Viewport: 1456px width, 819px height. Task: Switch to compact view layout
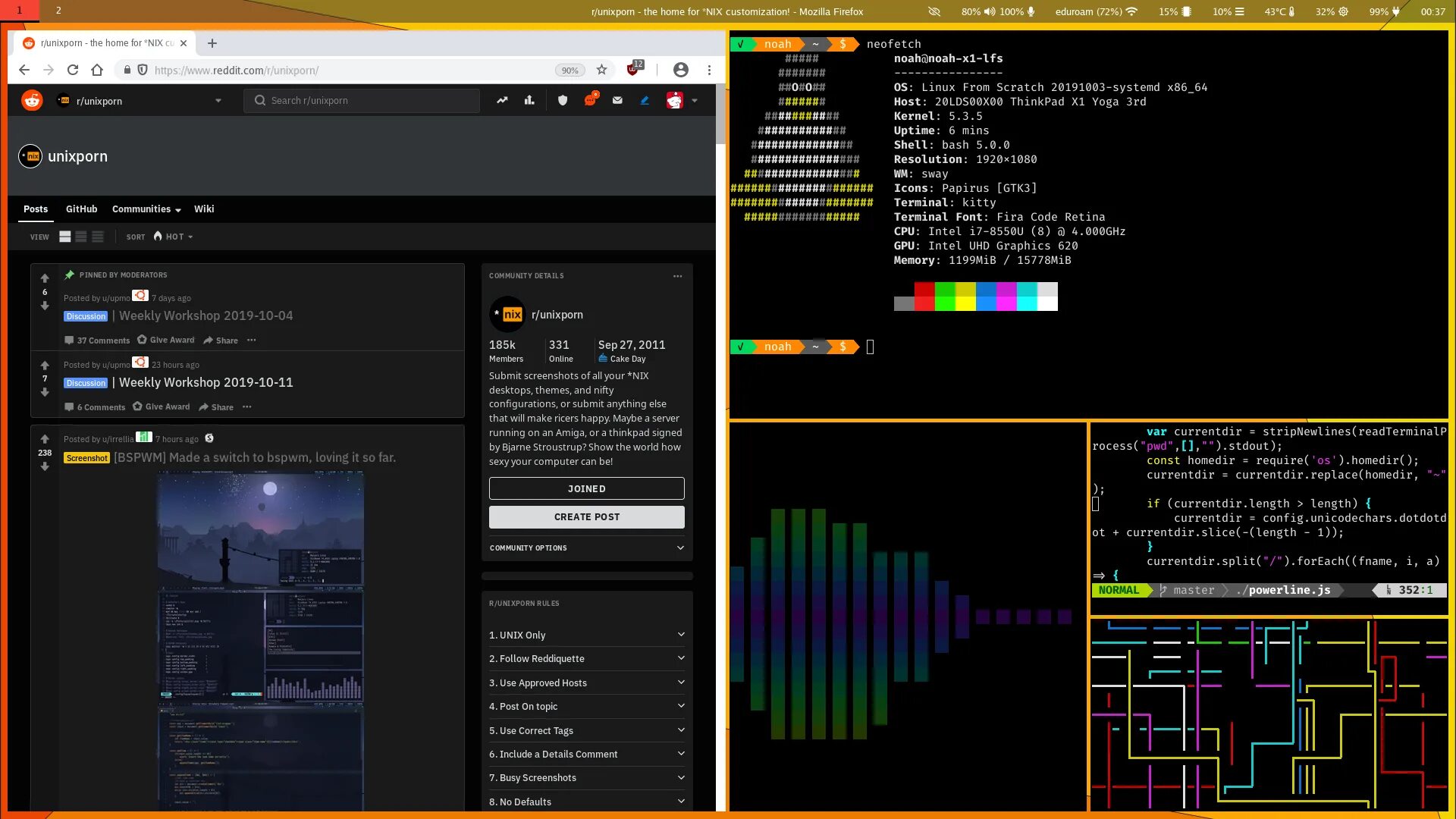98,237
